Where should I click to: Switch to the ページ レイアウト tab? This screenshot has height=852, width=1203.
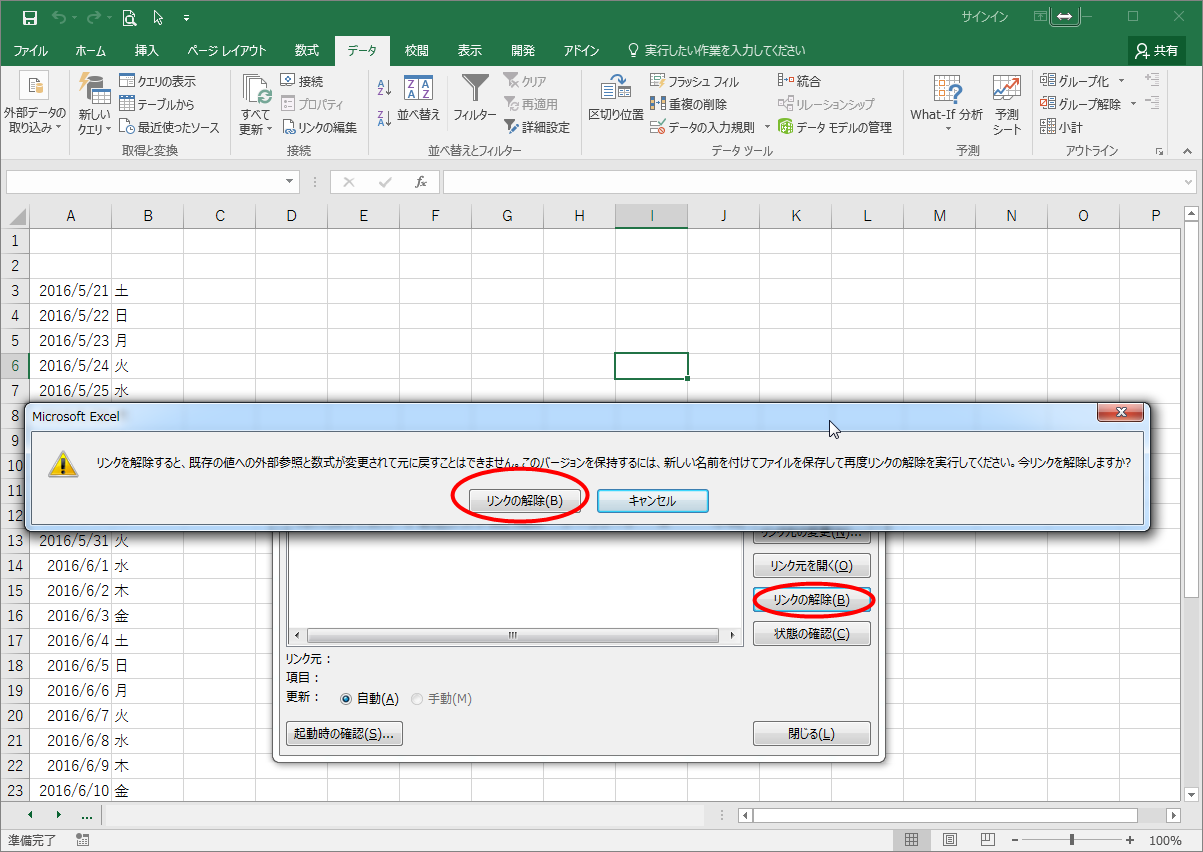227,51
